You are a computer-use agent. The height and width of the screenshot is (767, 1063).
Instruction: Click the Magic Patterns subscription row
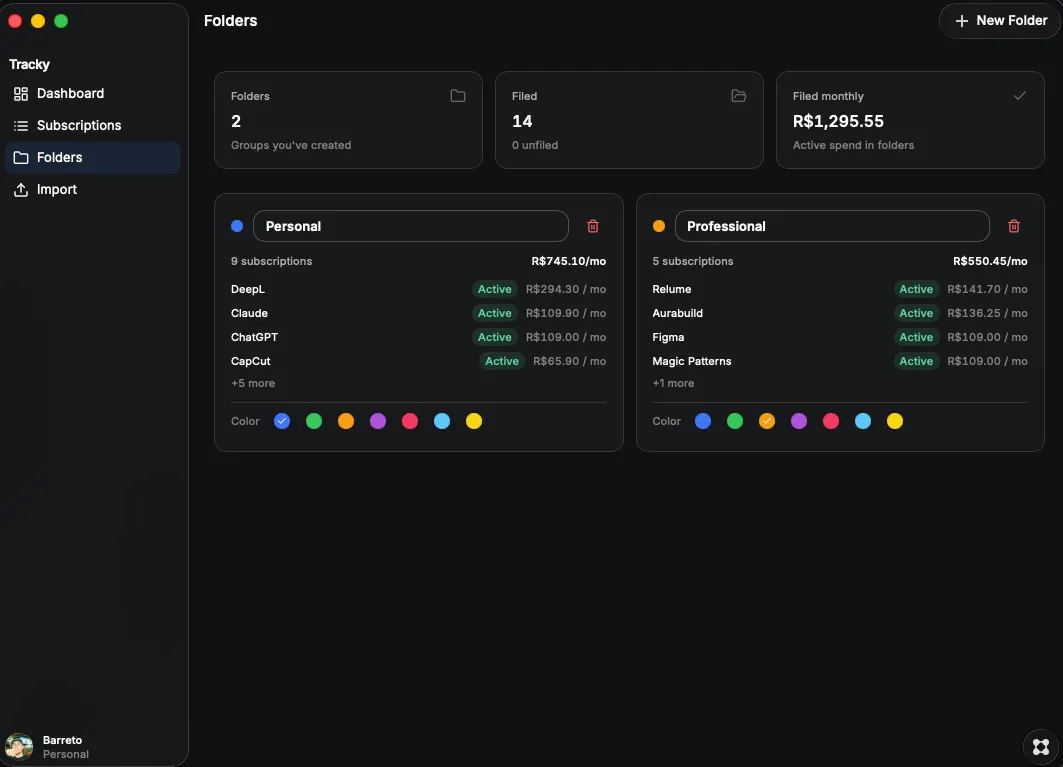840,361
